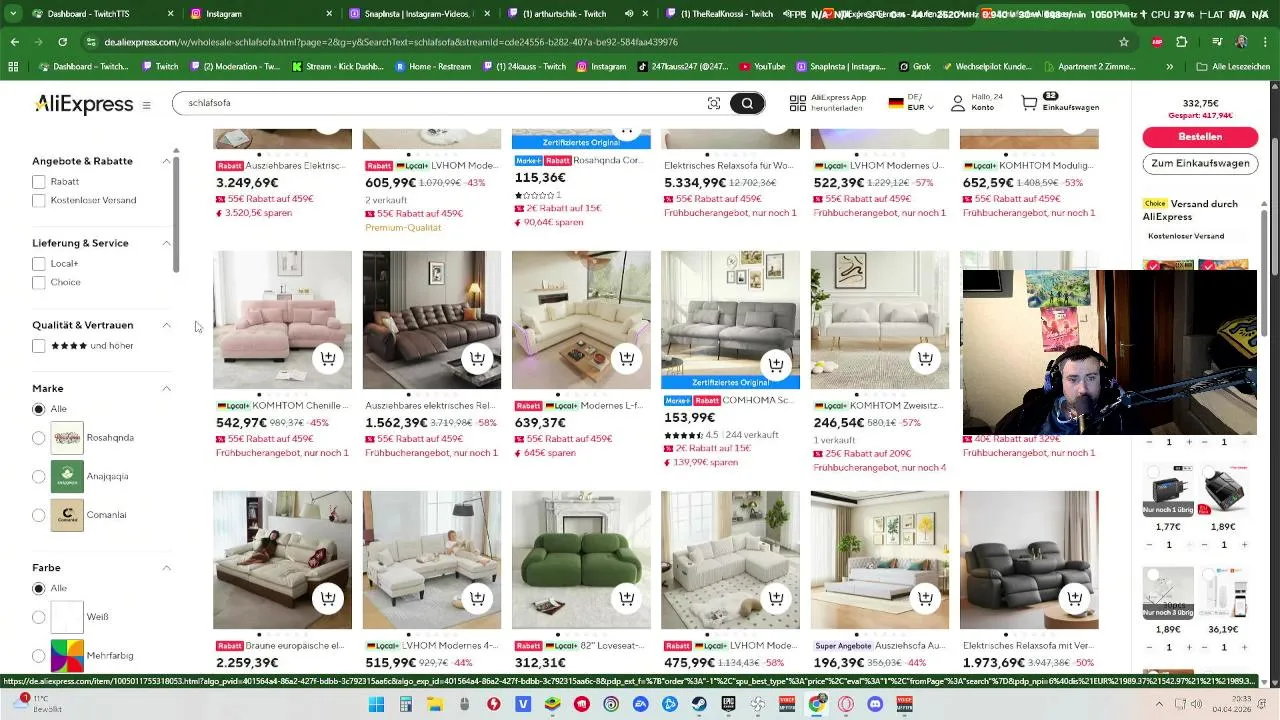1280x720 pixels.
Task: Open Windows Start menu
Action: point(376,704)
